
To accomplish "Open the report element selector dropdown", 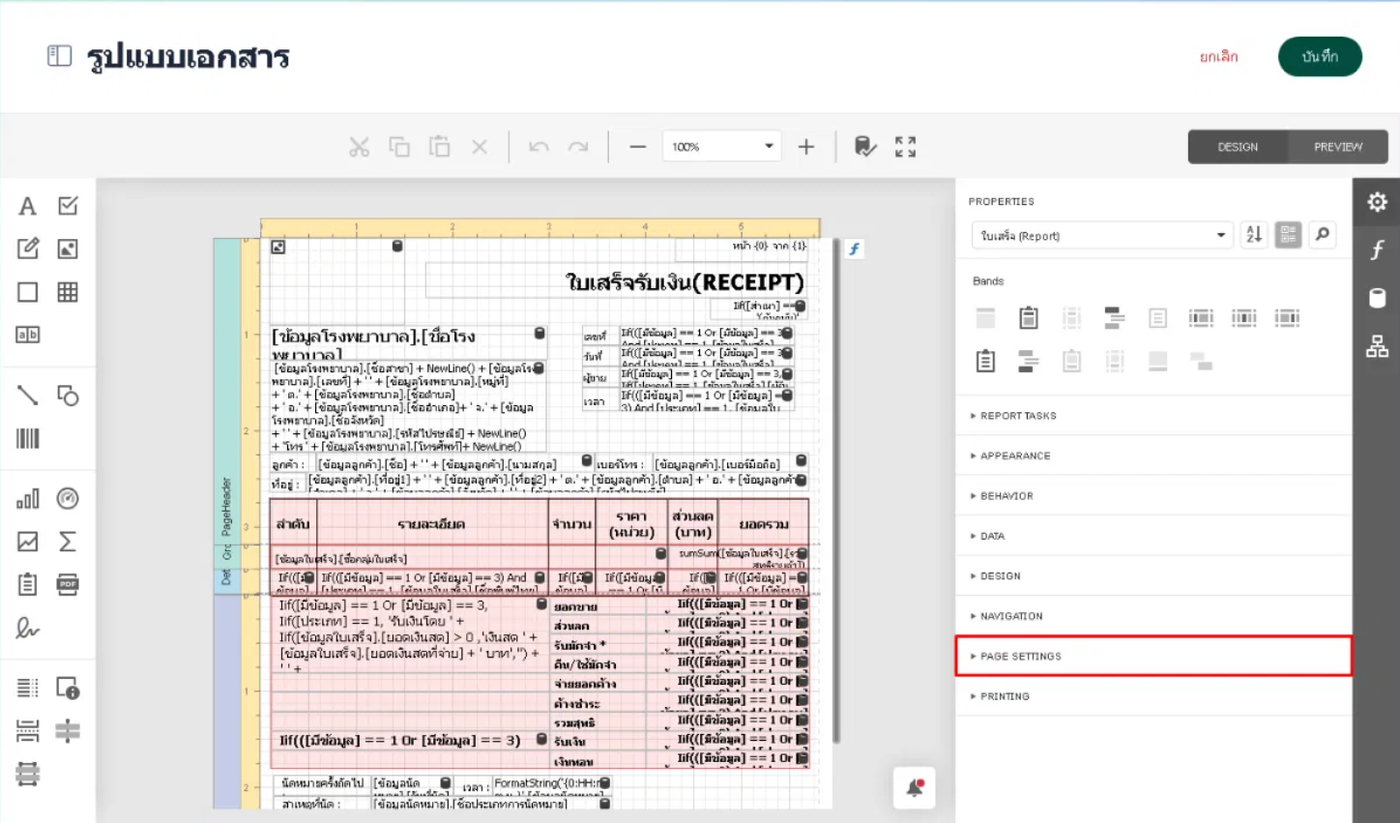I will [x=1102, y=235].
